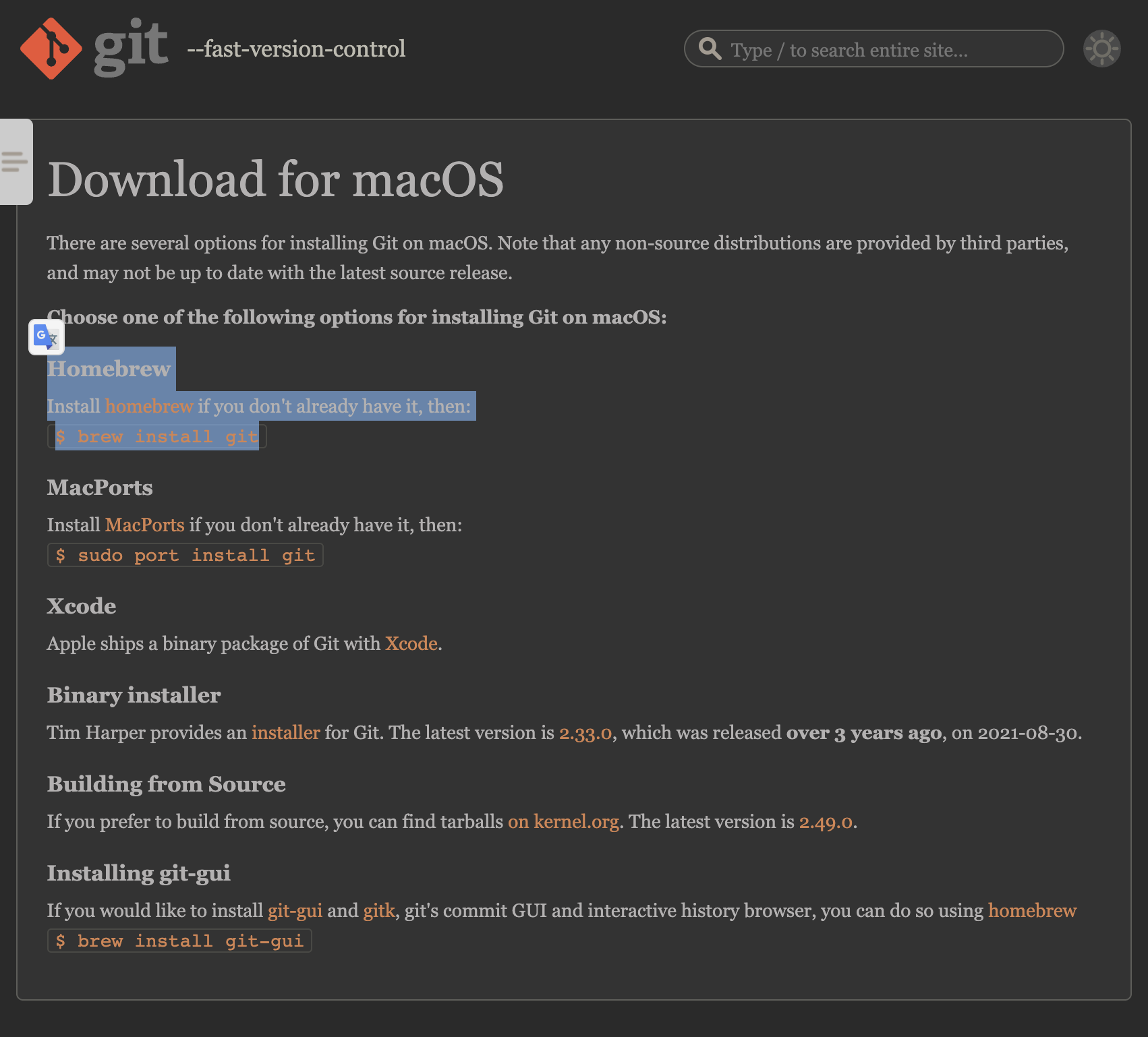Image resolution: width=1148 pixels, height=1037 pixels.
Task: Focus the site search input field
Action: click(x=874, y=49)
